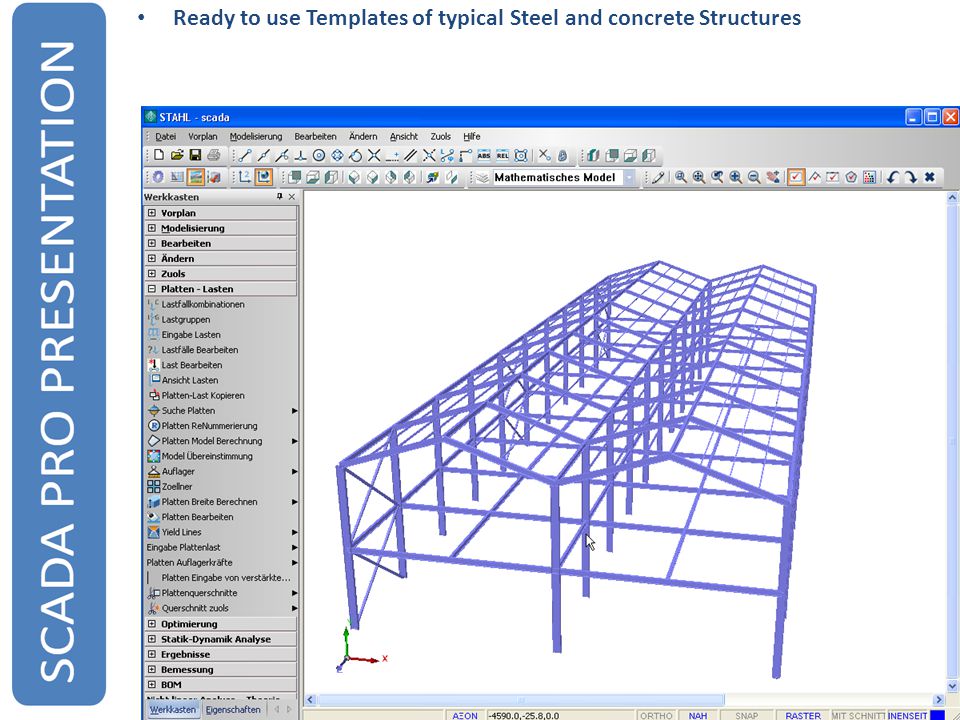Image resolution: width=960 pixels, height=720 pixels.
Task: Click the pan hand icon
Action: pos(773,178)
